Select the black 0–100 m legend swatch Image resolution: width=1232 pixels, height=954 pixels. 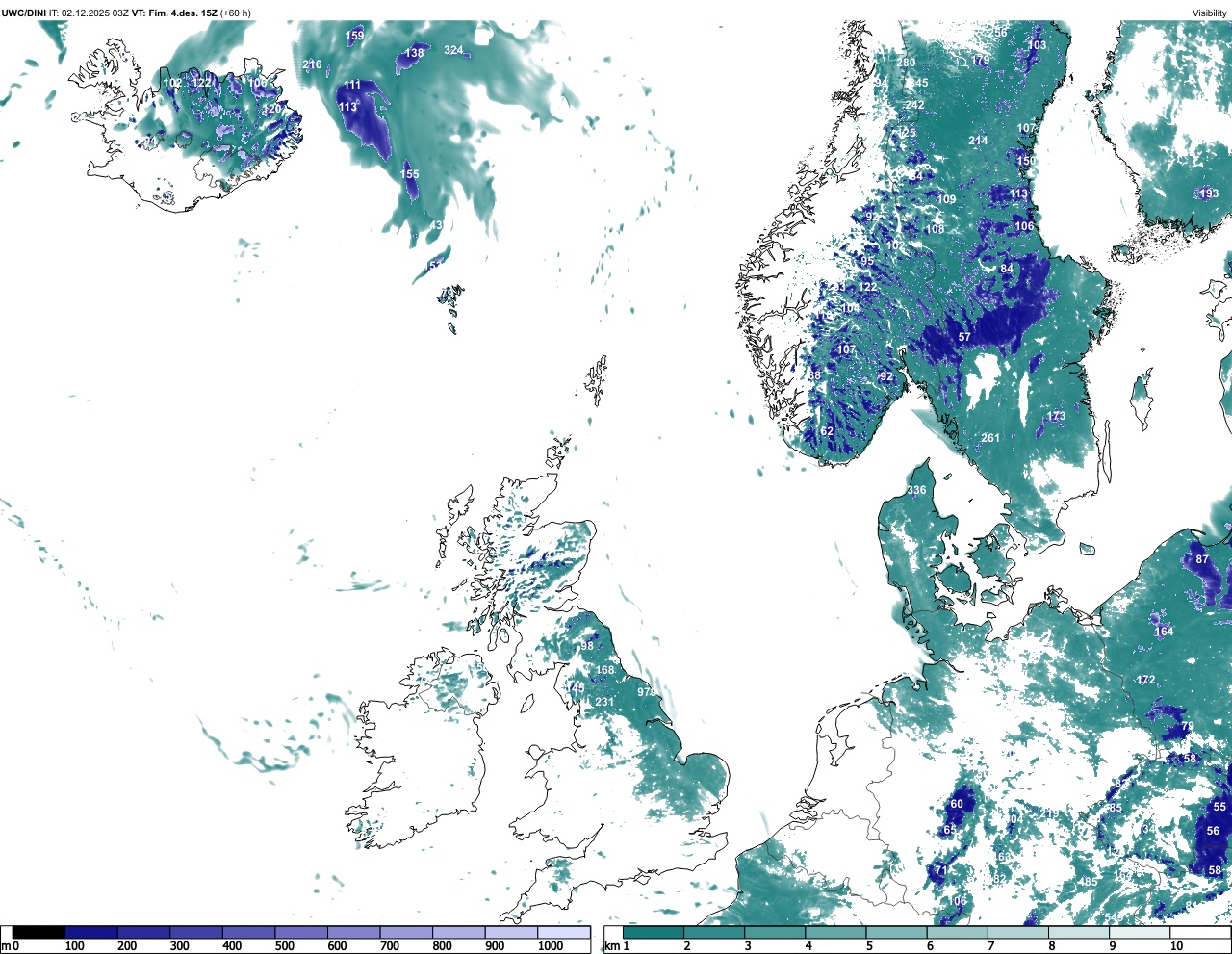(38, 932)
